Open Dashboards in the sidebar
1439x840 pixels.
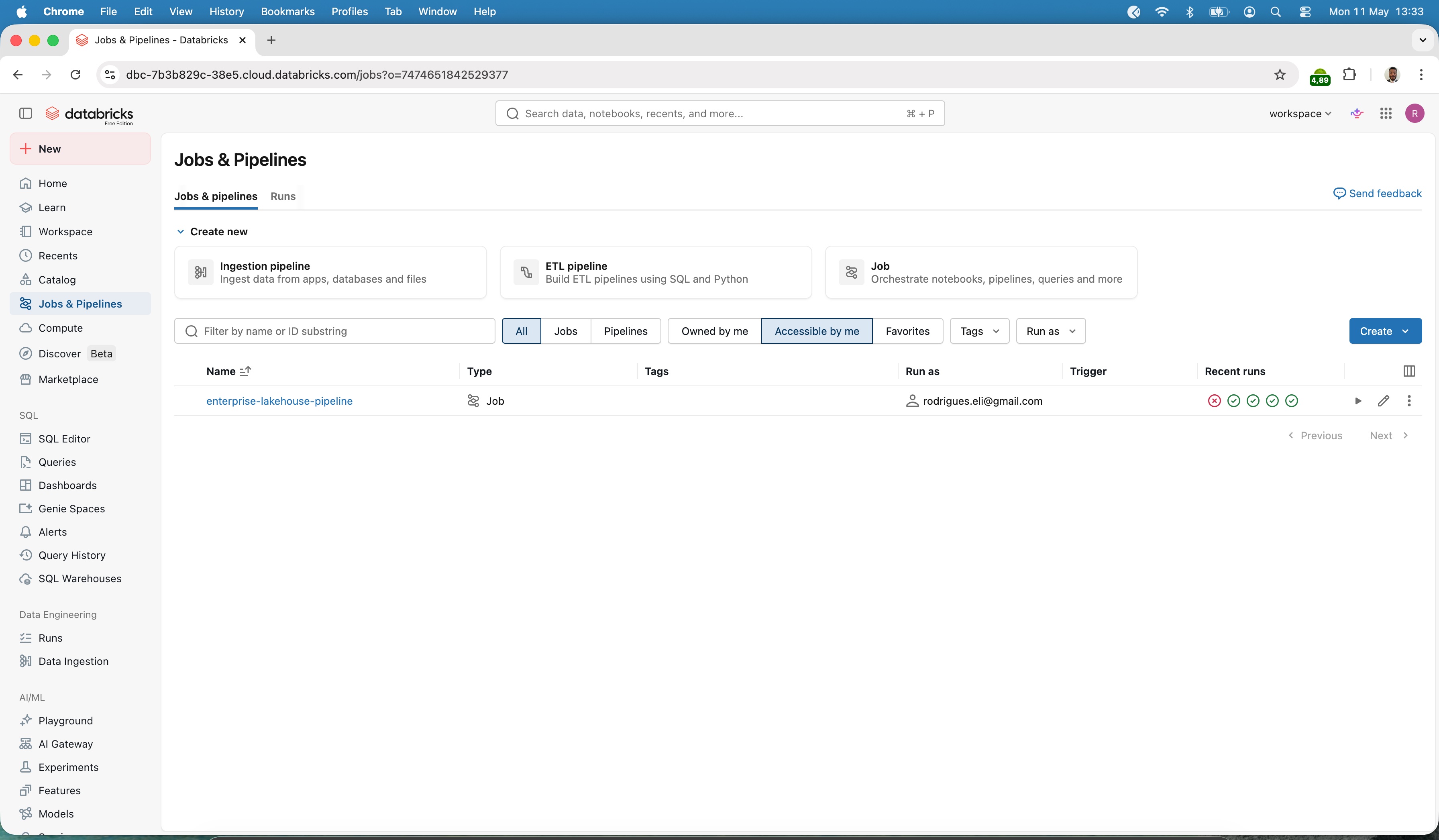click(x=80, y=485)
